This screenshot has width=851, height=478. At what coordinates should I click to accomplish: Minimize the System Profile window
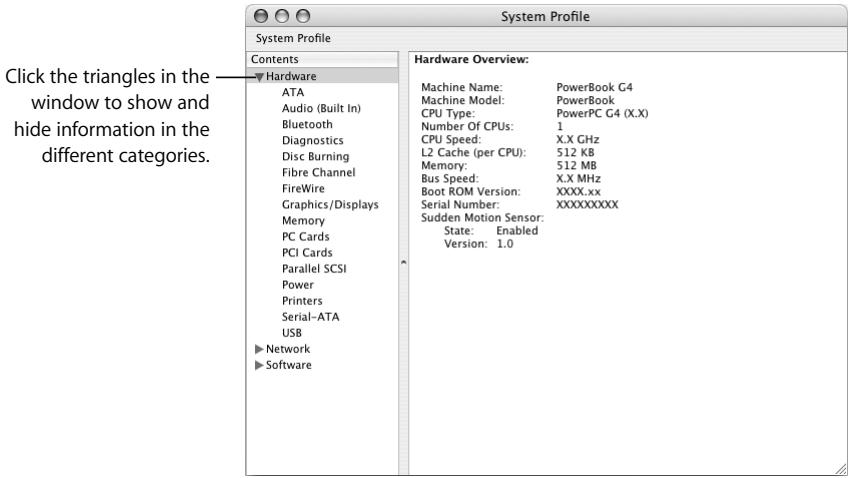tap(282, 16)
